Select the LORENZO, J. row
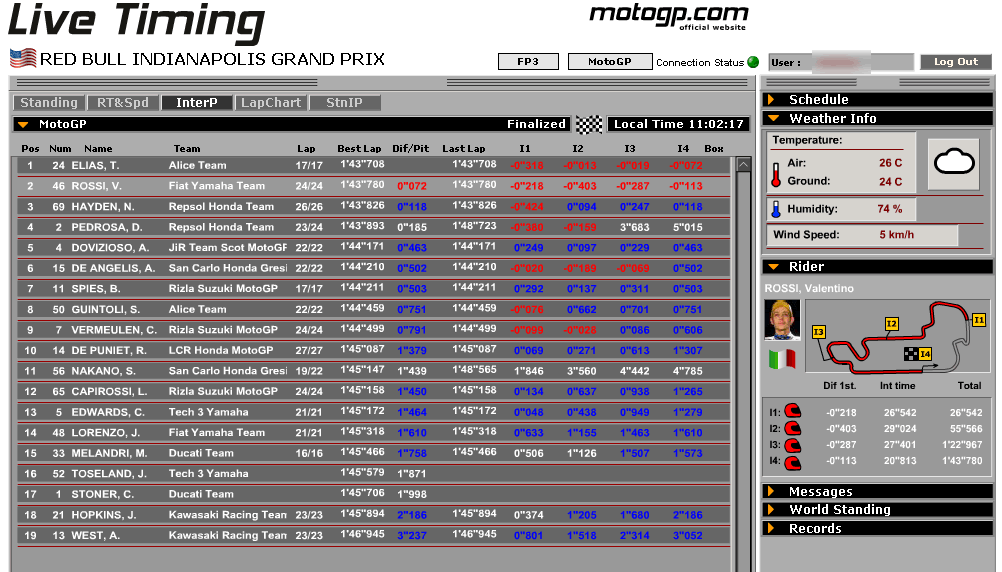The height and width of the screenshot is (572, 1002). (374, 433)
